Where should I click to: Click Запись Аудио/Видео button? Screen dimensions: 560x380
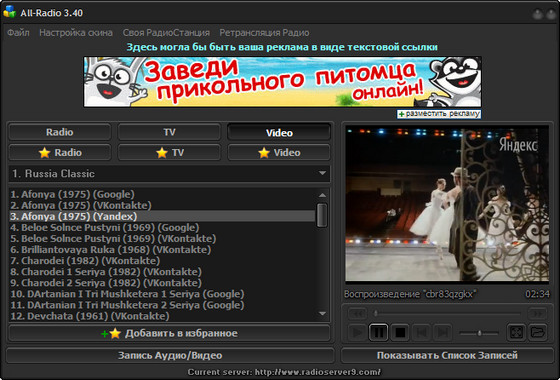click(170, 355)
